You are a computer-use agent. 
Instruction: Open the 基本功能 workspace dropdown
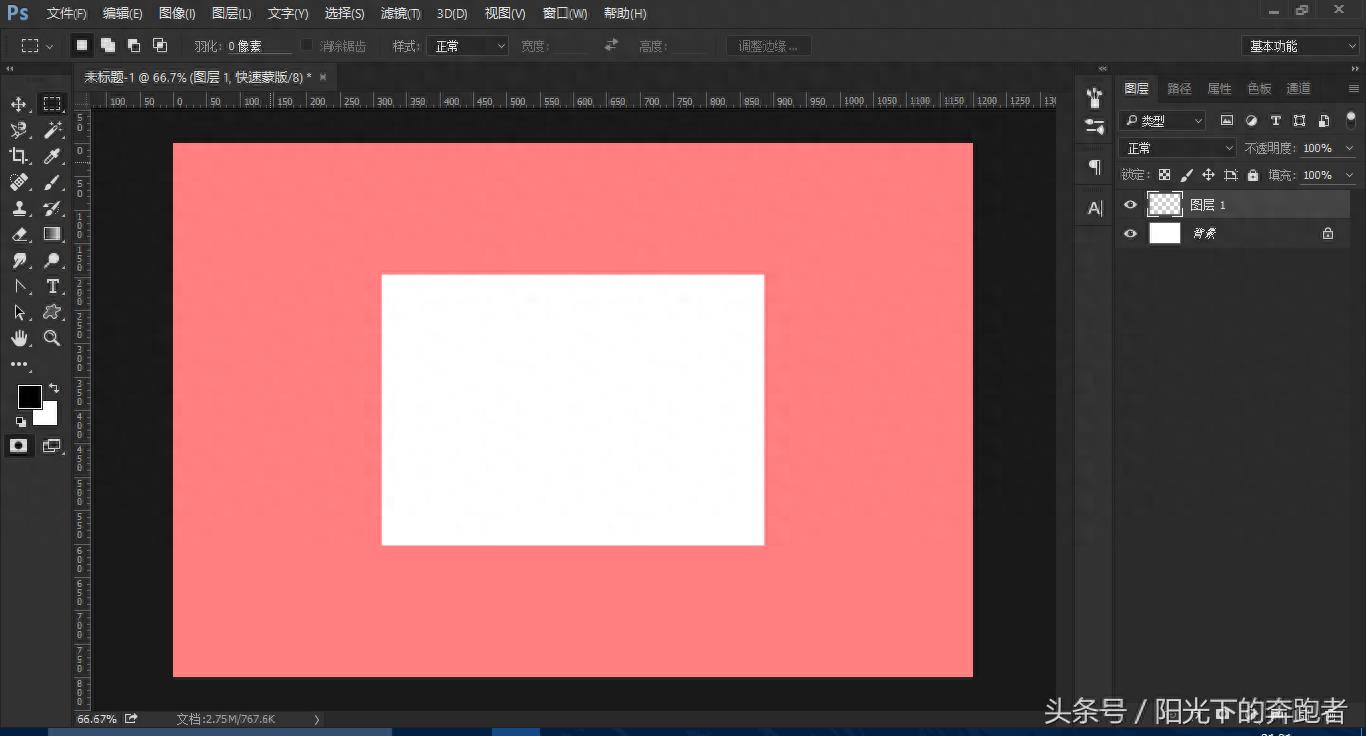(1300, 46)
